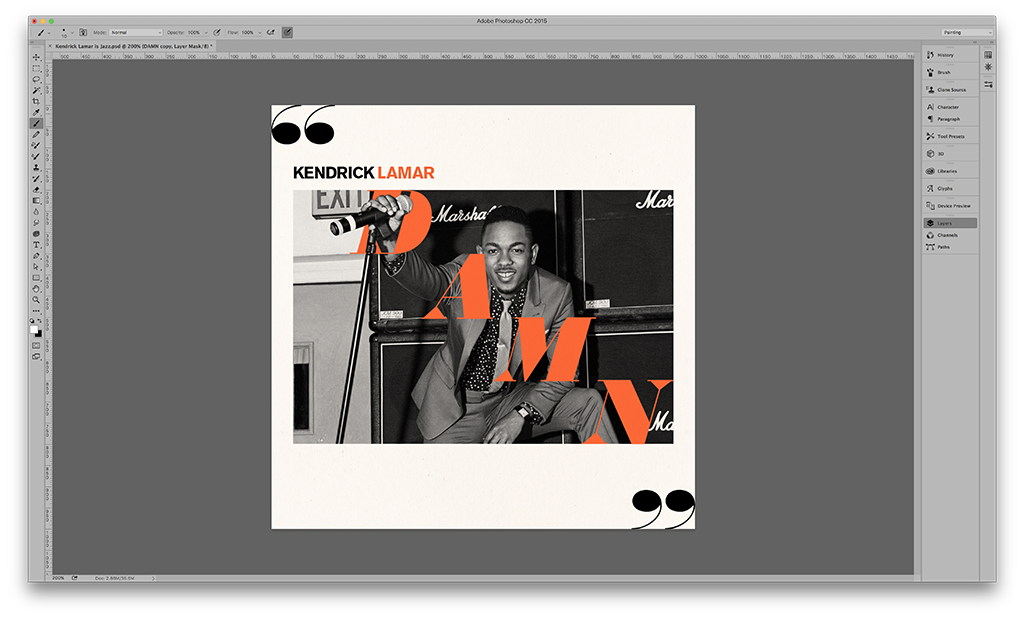Click the white foreground color swatch
Viewport: 1024px width, 620px height.
(34, 329)
